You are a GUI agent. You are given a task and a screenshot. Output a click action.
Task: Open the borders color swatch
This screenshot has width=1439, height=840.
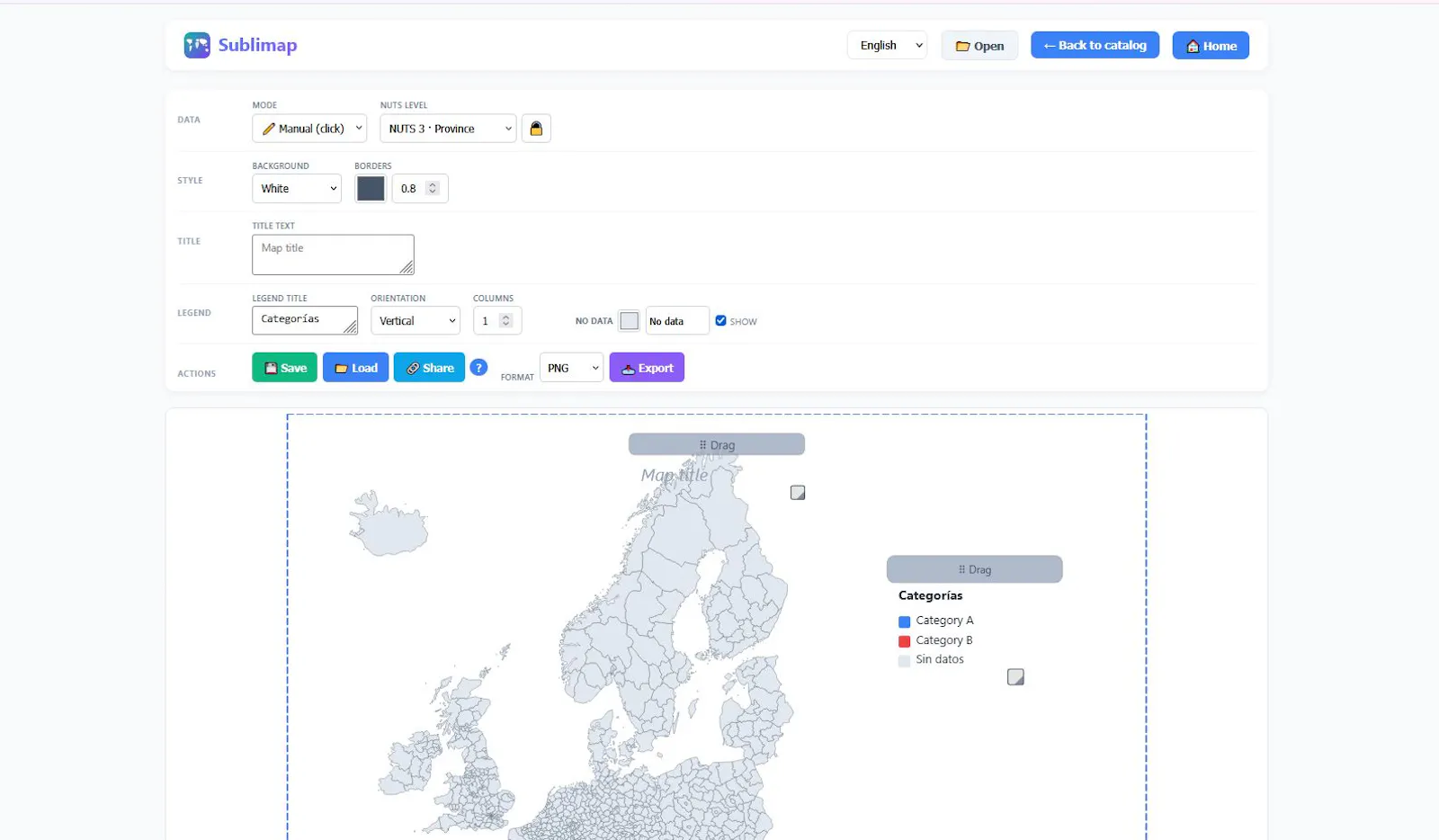(371, 188)
